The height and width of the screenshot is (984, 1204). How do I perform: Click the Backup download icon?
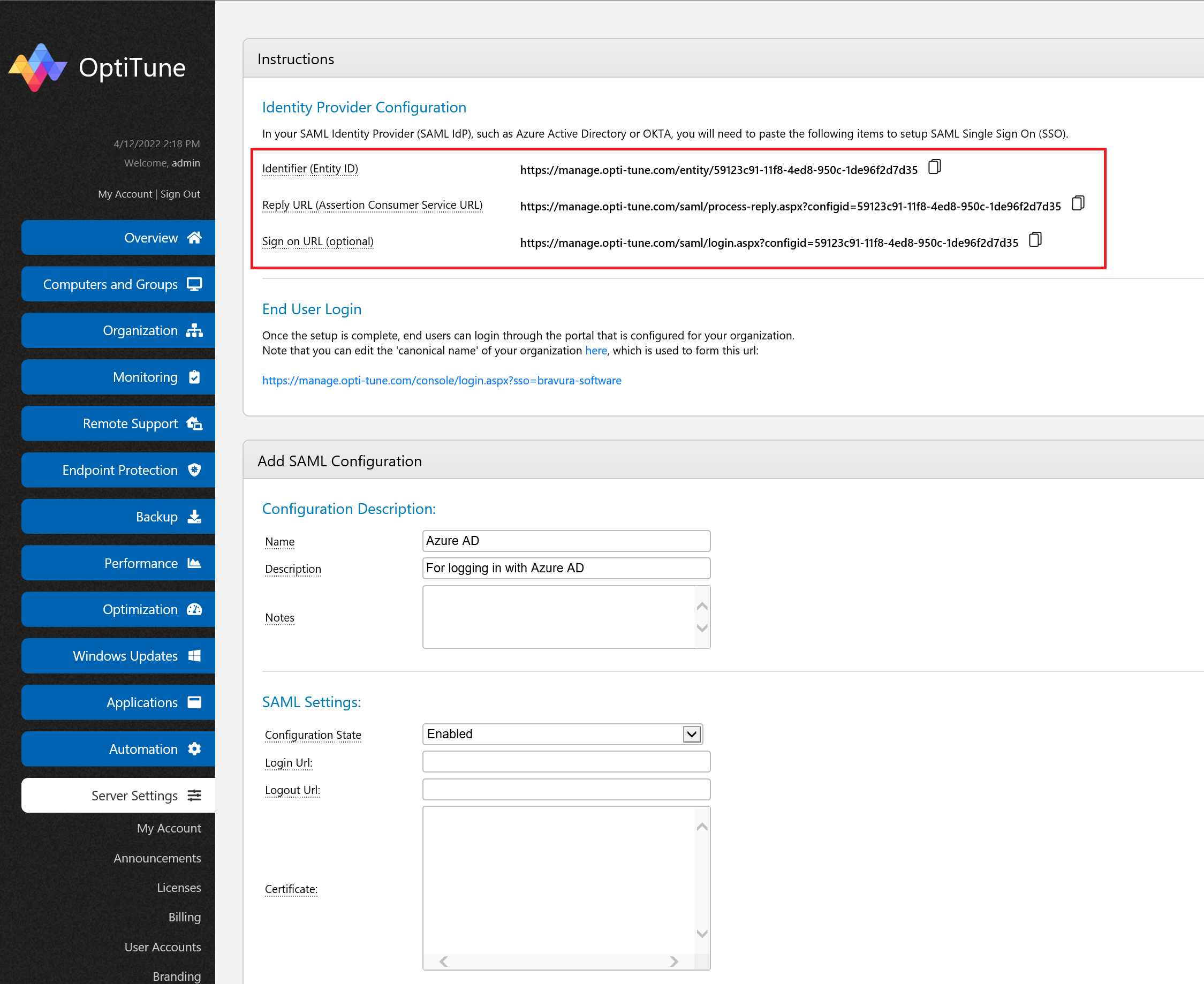coord(194,517)
